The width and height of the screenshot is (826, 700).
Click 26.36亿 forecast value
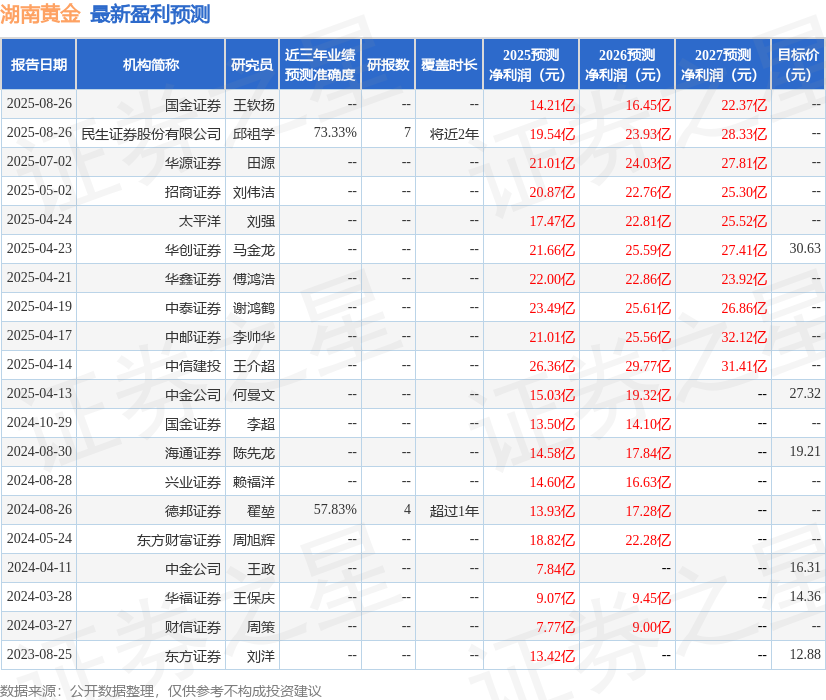tap(552, 366)
